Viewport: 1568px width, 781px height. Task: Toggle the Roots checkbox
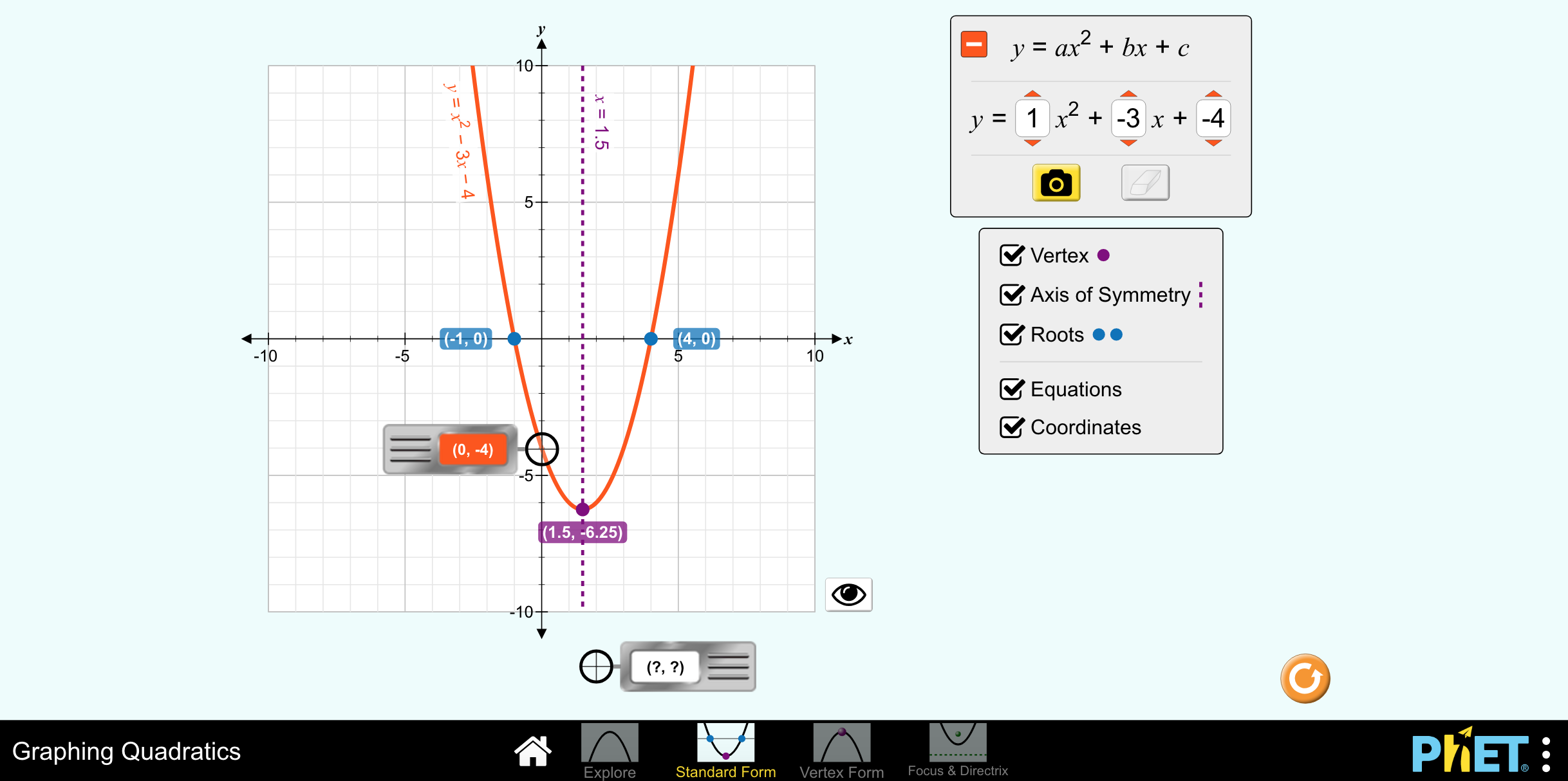point(1012,335)
